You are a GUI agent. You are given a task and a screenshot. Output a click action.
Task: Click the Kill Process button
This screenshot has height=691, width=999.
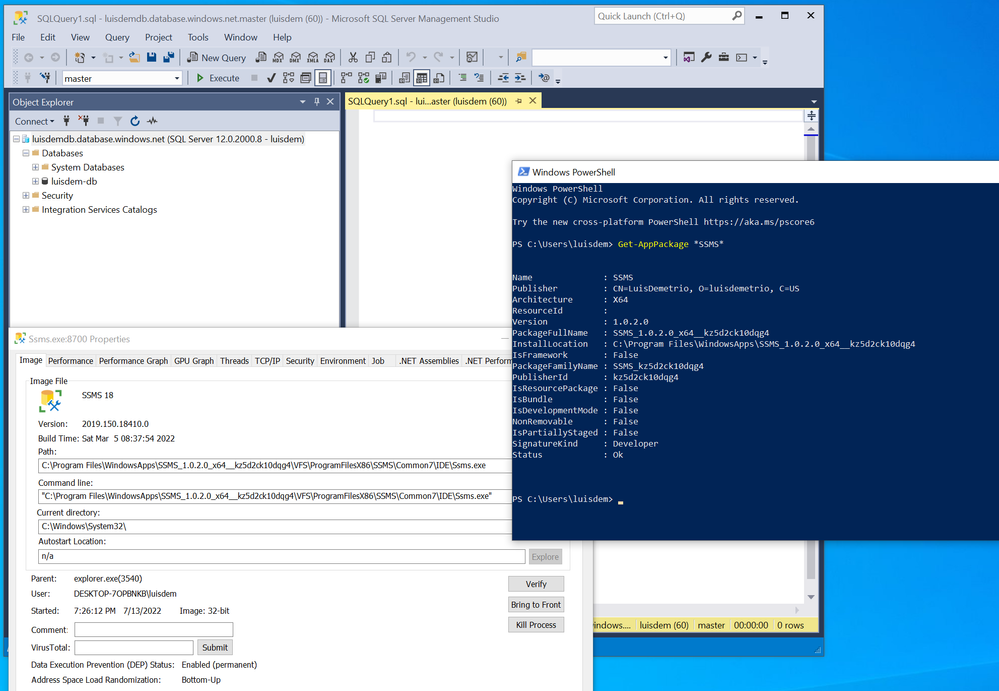[536, 625]
